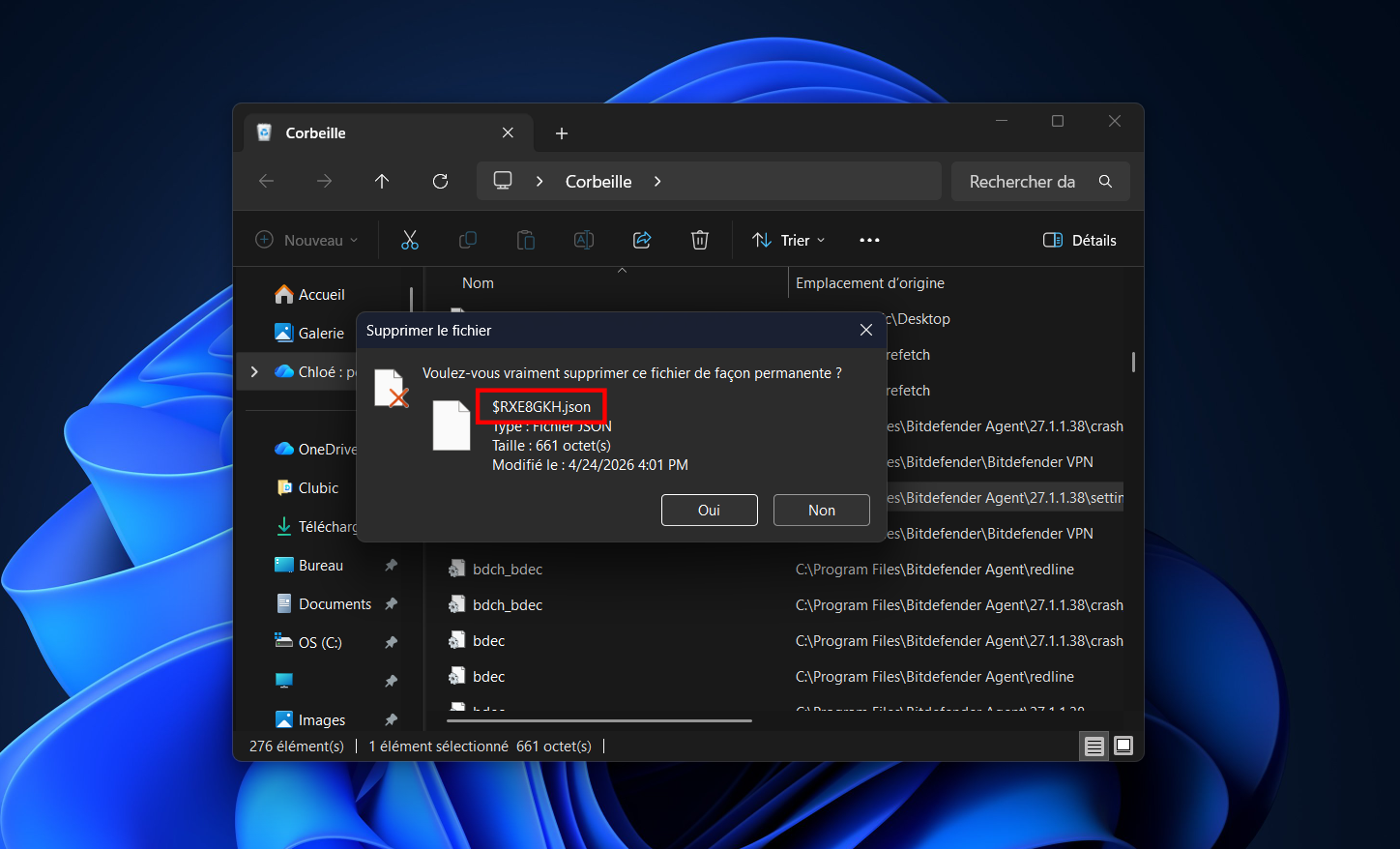Image resolution: width=1400 pixels, height=849 pixels.
Task: Cancel deletion with the Non button
Action: click(821, 510)
